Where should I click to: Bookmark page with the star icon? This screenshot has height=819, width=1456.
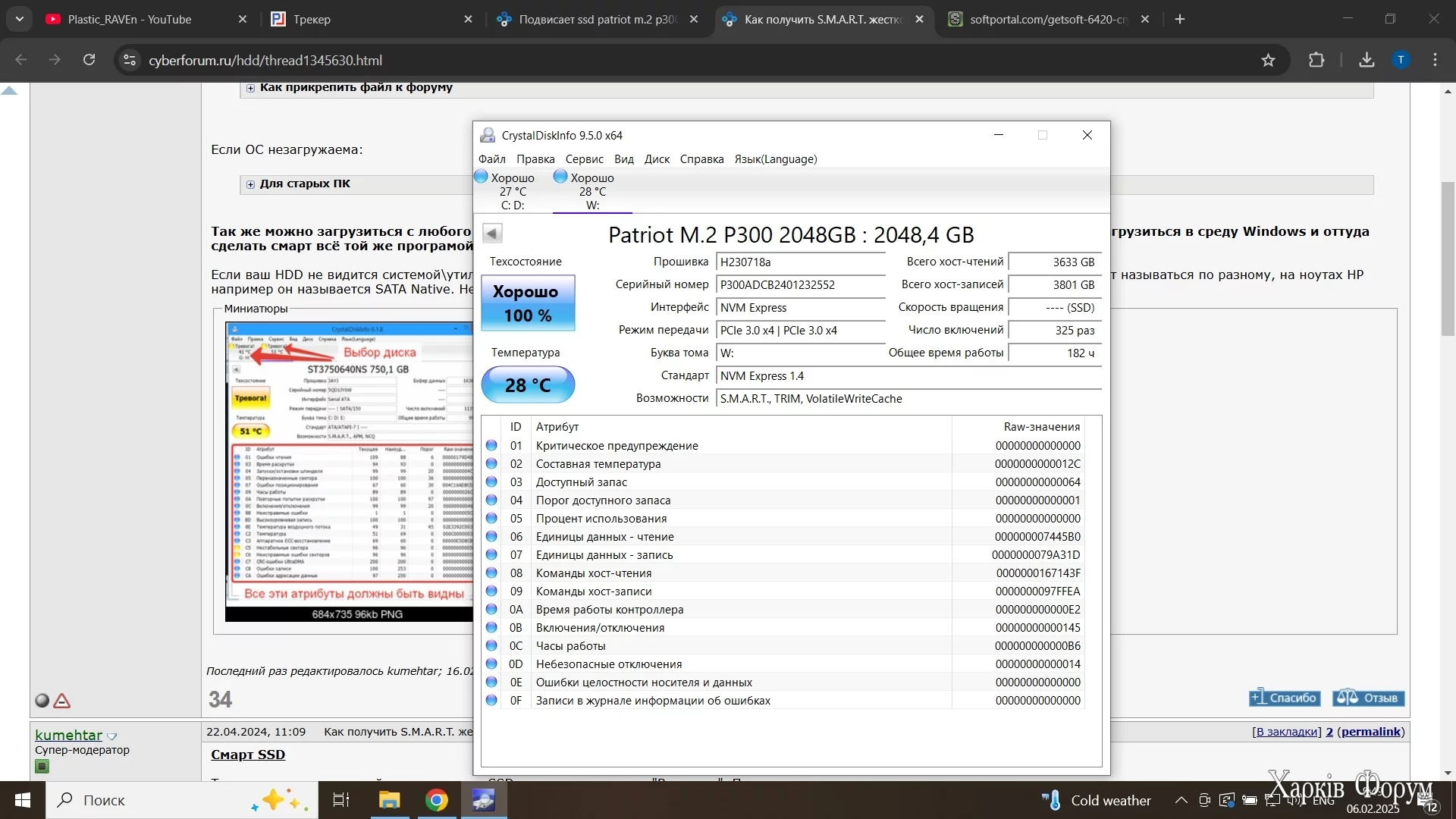(x=1268, y=60)
